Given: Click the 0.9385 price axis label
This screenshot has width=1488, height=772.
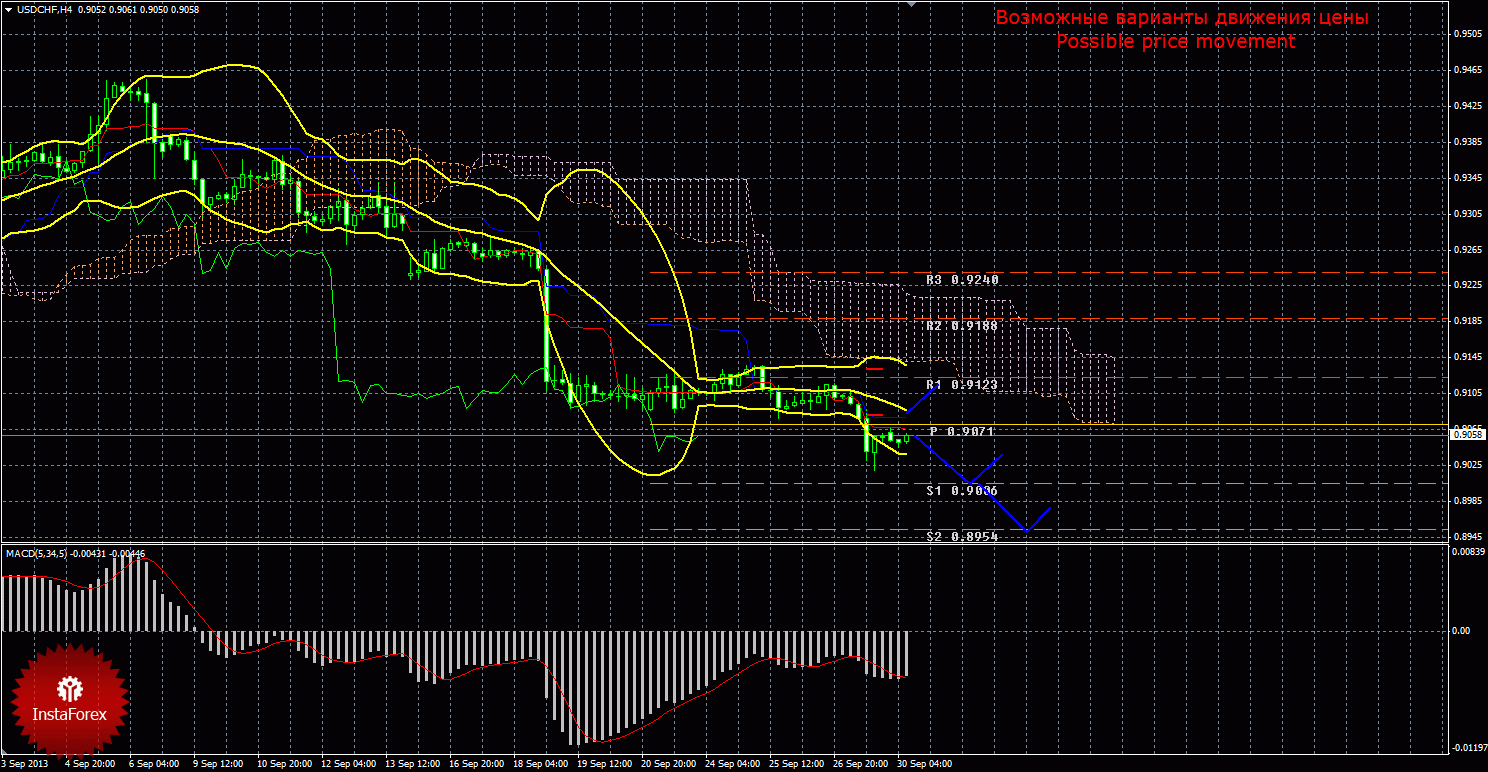Looking at the screenshot, I should (1468, 142).
